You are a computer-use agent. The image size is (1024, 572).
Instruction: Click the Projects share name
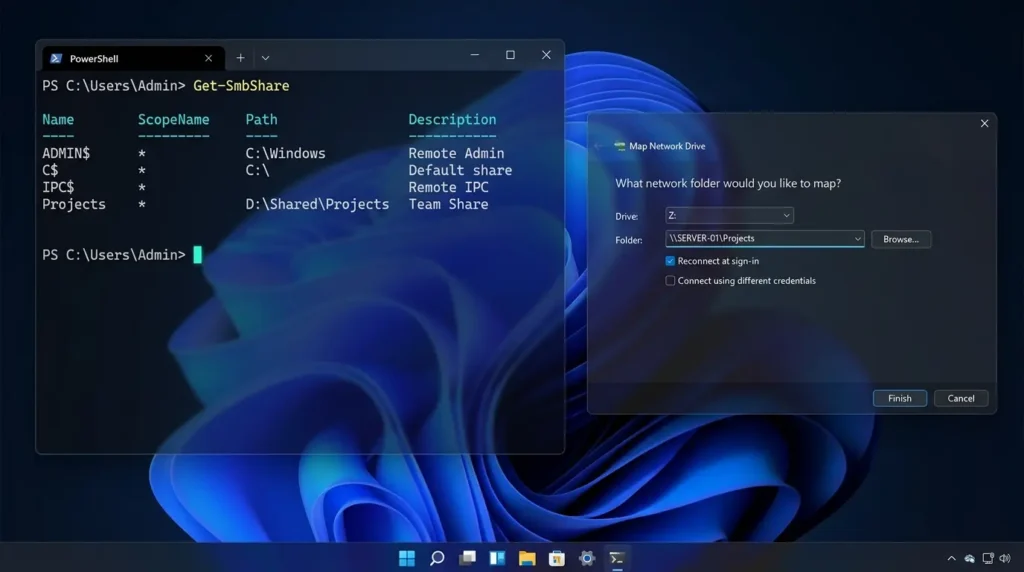pos(74,204)
